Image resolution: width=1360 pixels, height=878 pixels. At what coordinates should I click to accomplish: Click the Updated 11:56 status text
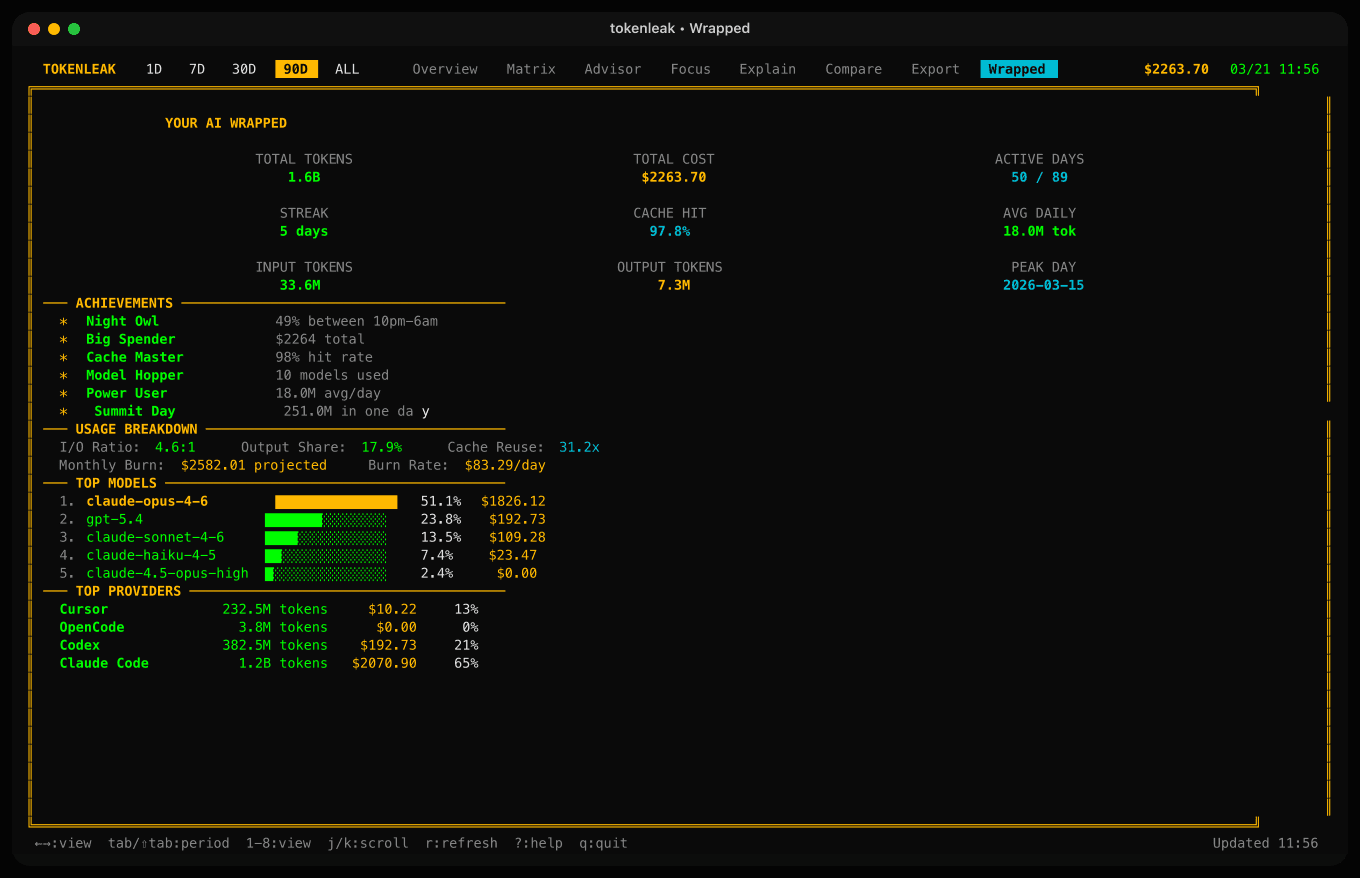[x=1265, y=843]
